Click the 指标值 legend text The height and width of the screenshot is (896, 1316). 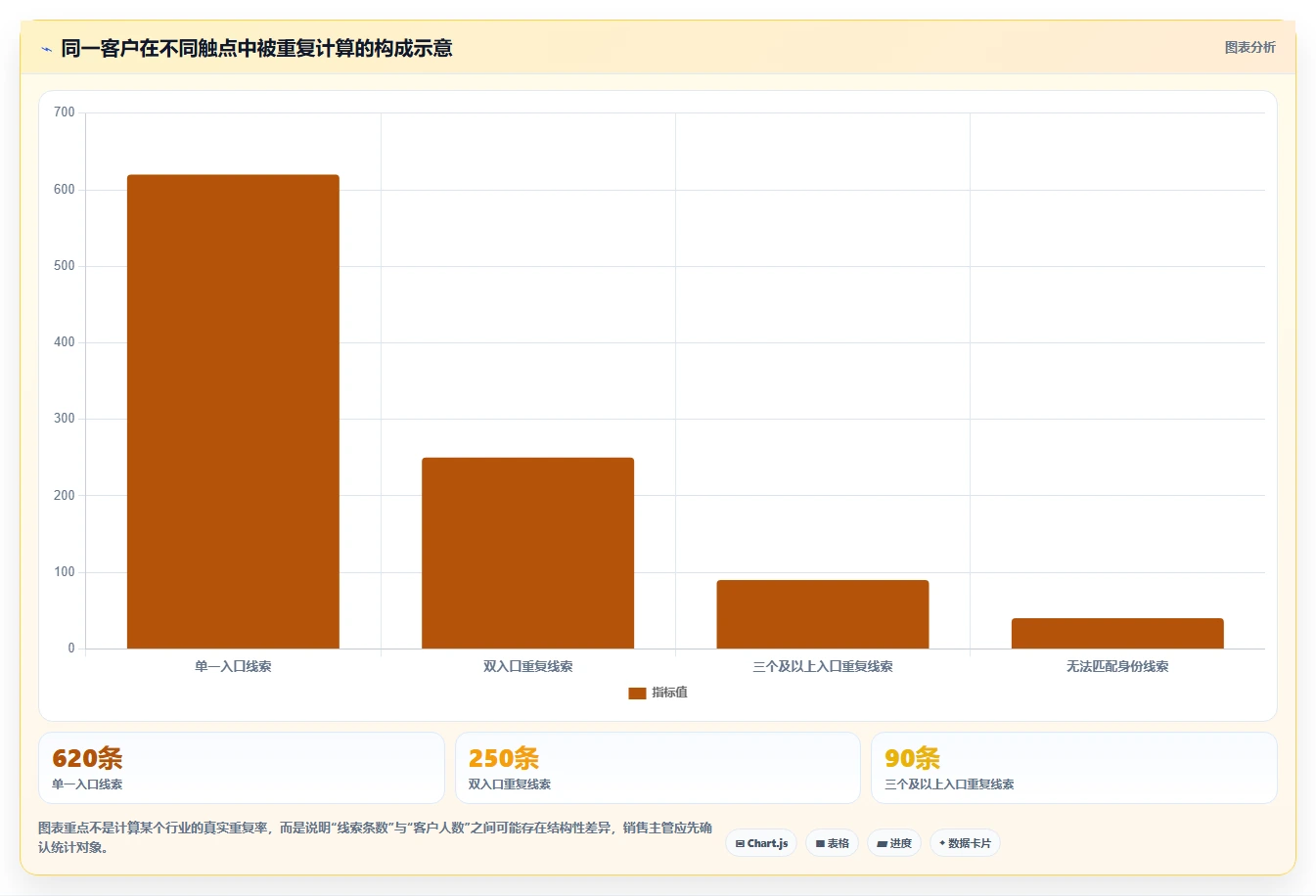pos(670,693)
